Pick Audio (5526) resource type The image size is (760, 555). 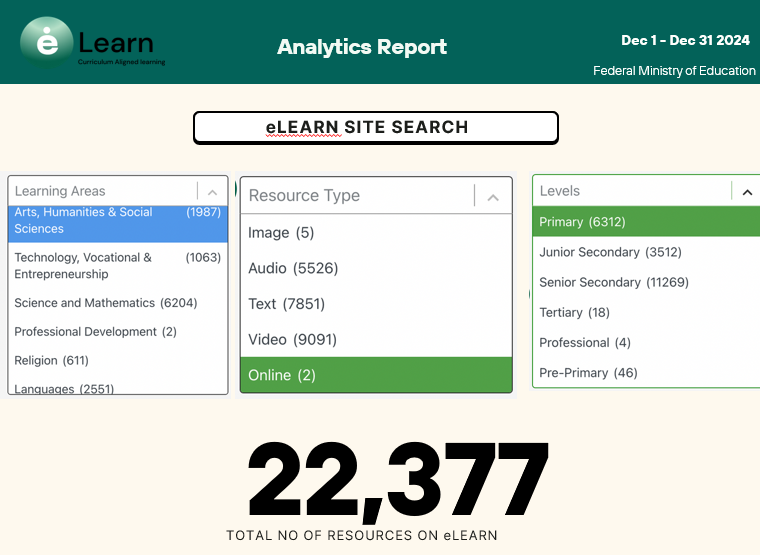(x=376, y=268)
